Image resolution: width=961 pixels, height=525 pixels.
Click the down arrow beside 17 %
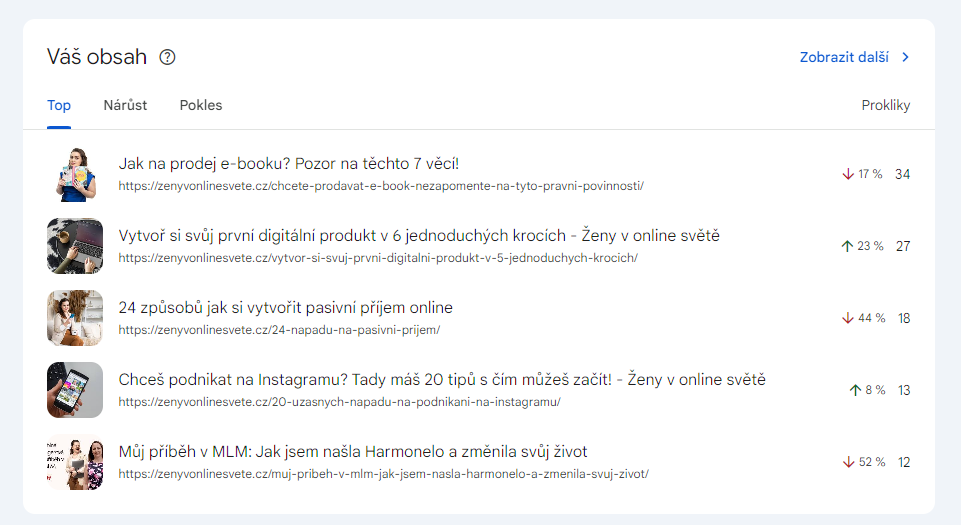point(848,174)
